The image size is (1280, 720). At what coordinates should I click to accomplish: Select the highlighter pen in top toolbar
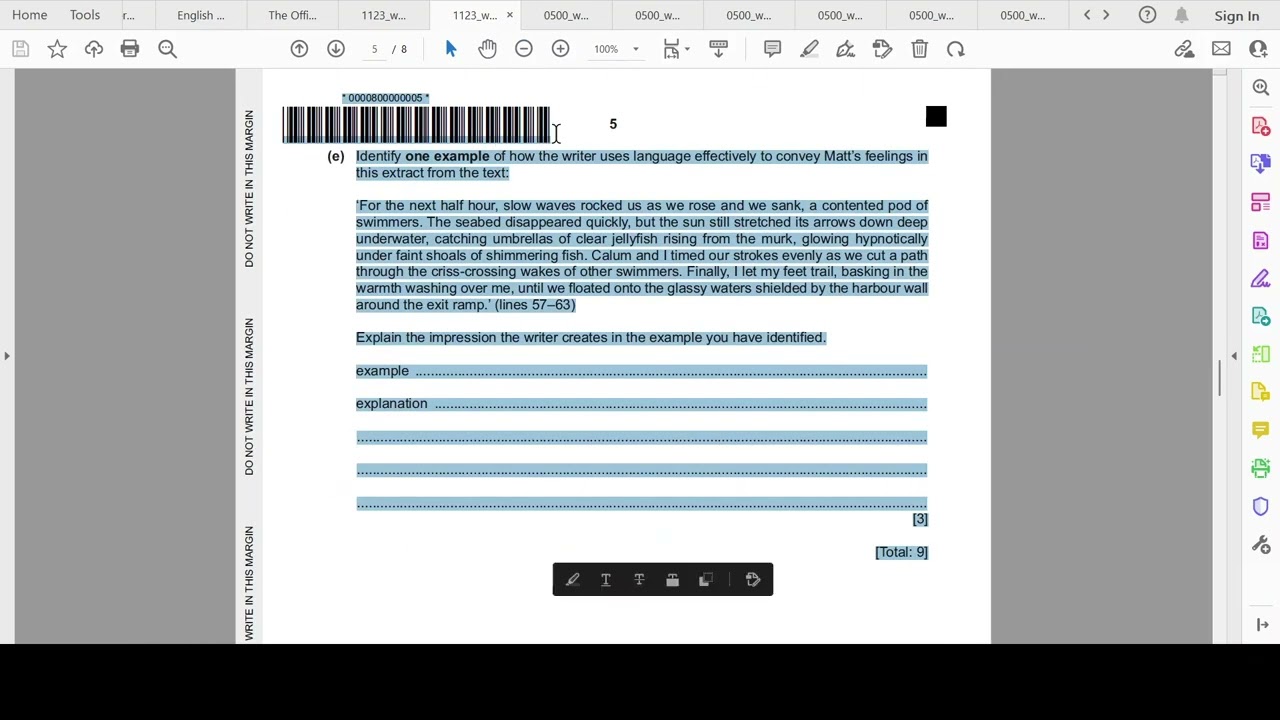(809, 49)
